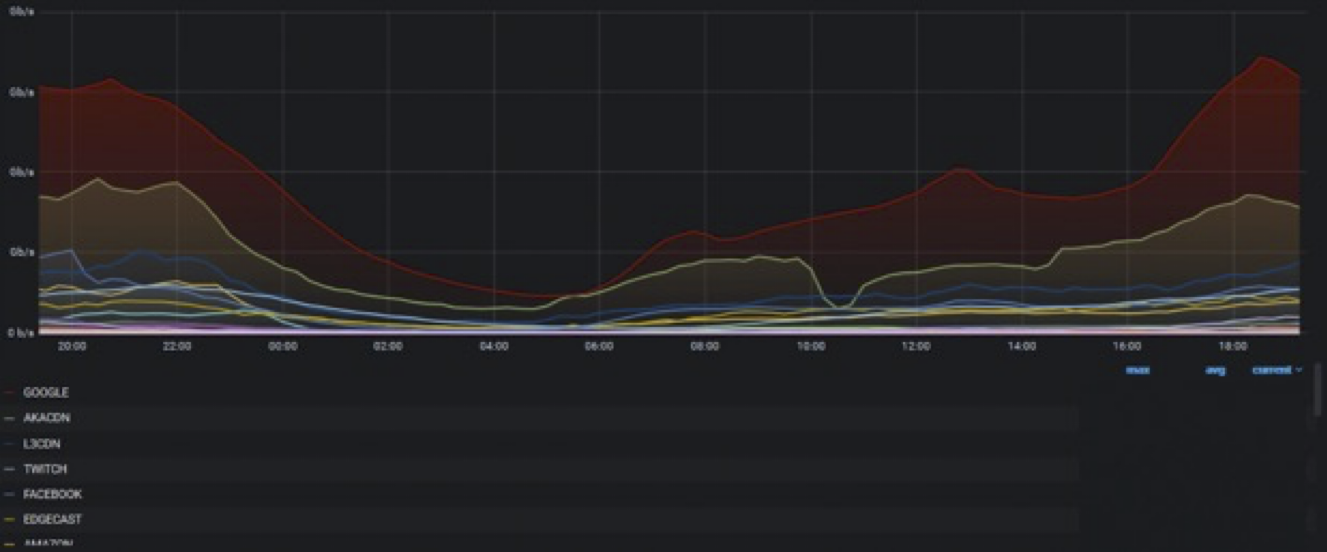The width and height of the screenshot is (1327, 552).
Task: Click the 0 b/s y-axis label
Action: [x=21, y=332]
